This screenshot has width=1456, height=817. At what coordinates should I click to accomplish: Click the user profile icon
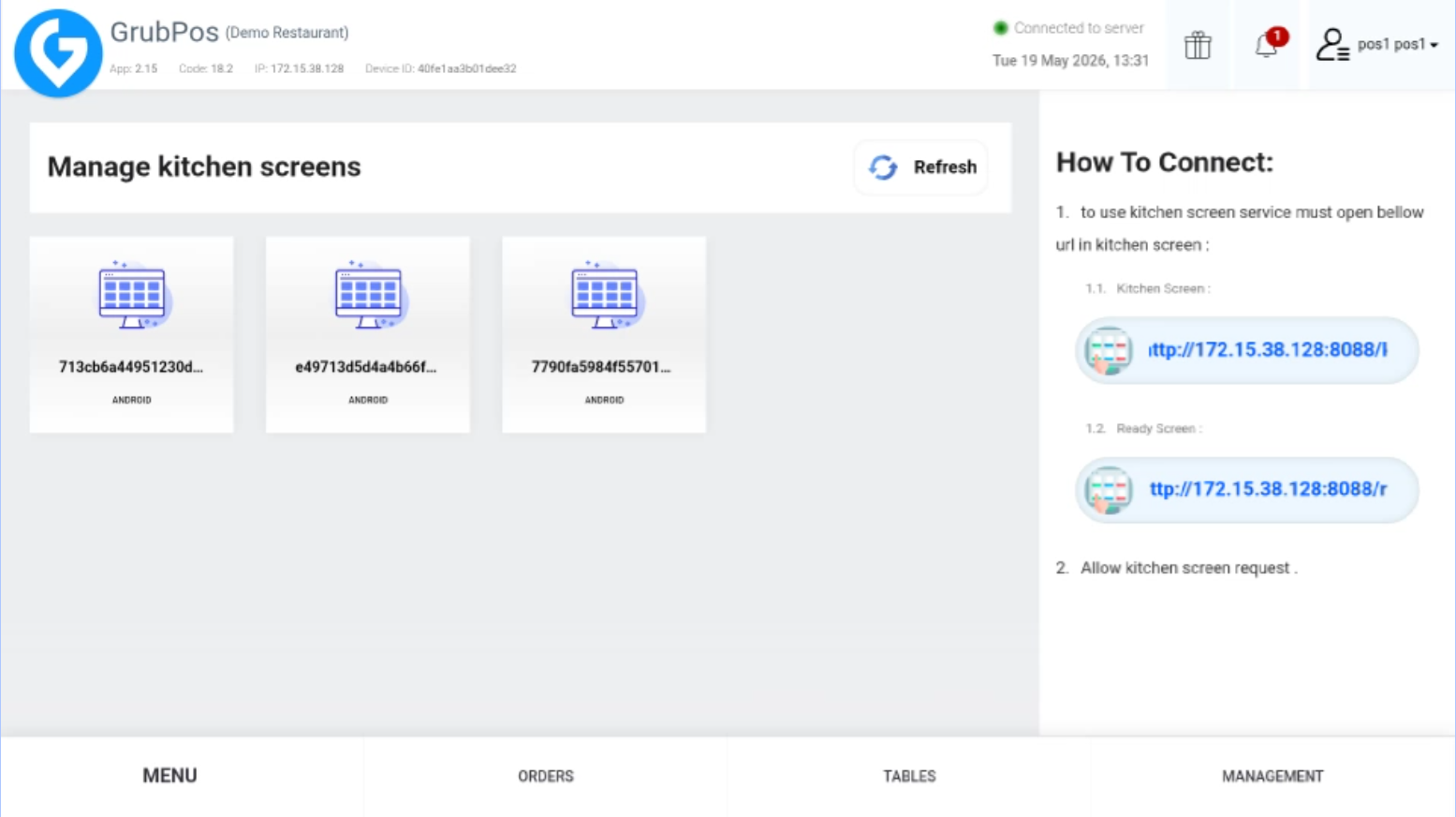pos(1331,45)
